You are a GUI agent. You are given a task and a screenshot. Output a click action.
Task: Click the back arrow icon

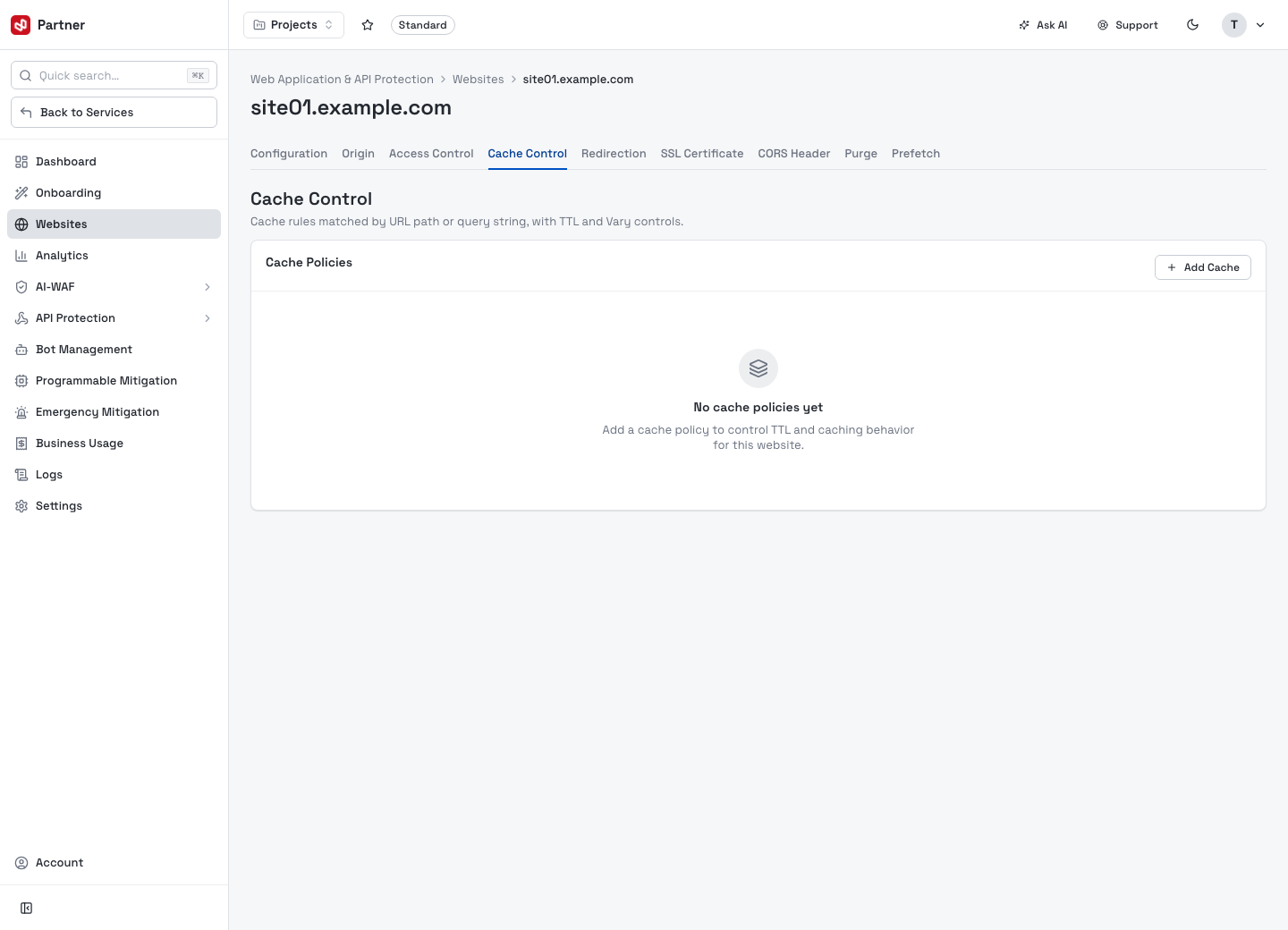point(27,113)
